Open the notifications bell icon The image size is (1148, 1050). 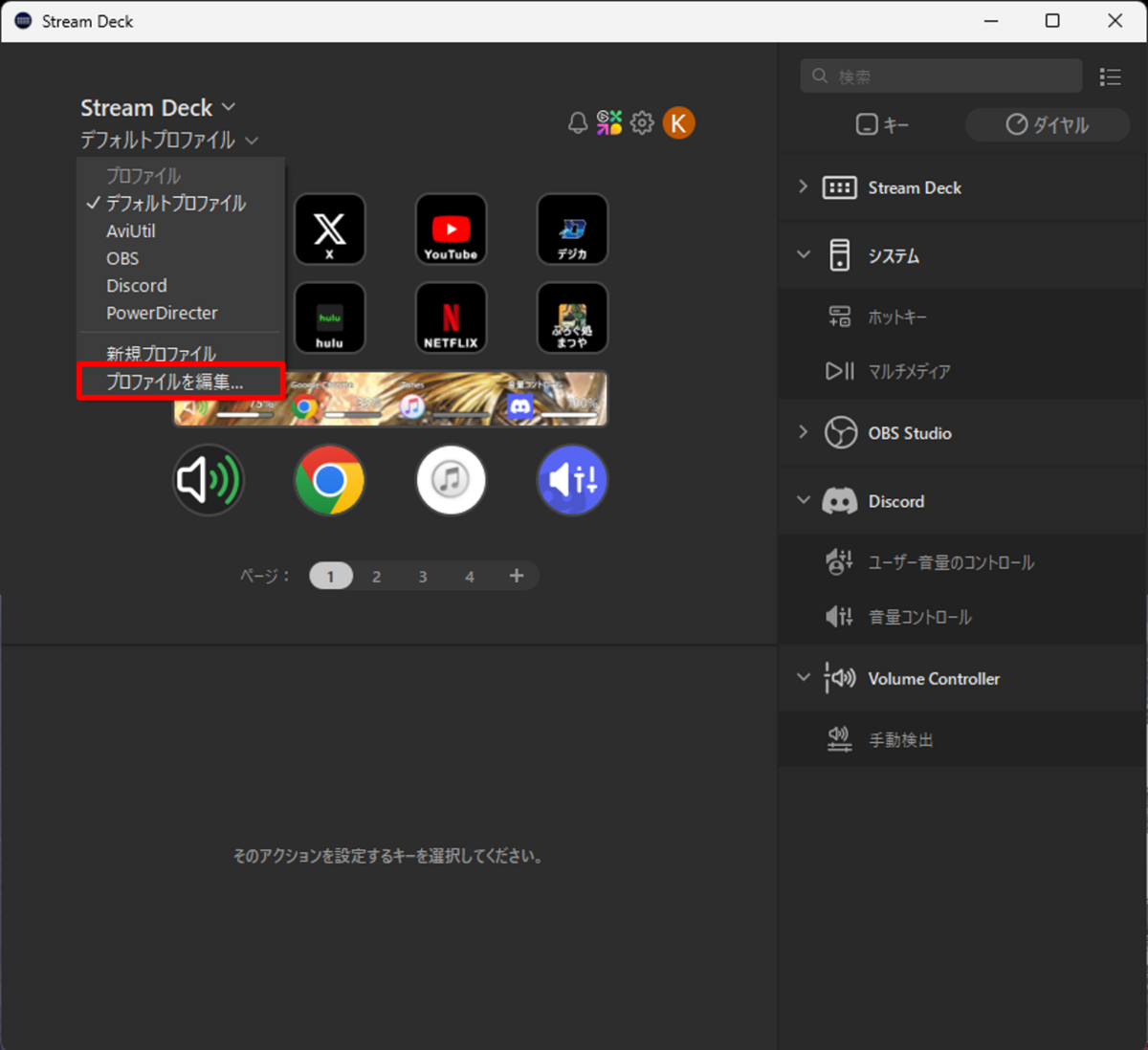pyautogui.click(x=577, y=123)
